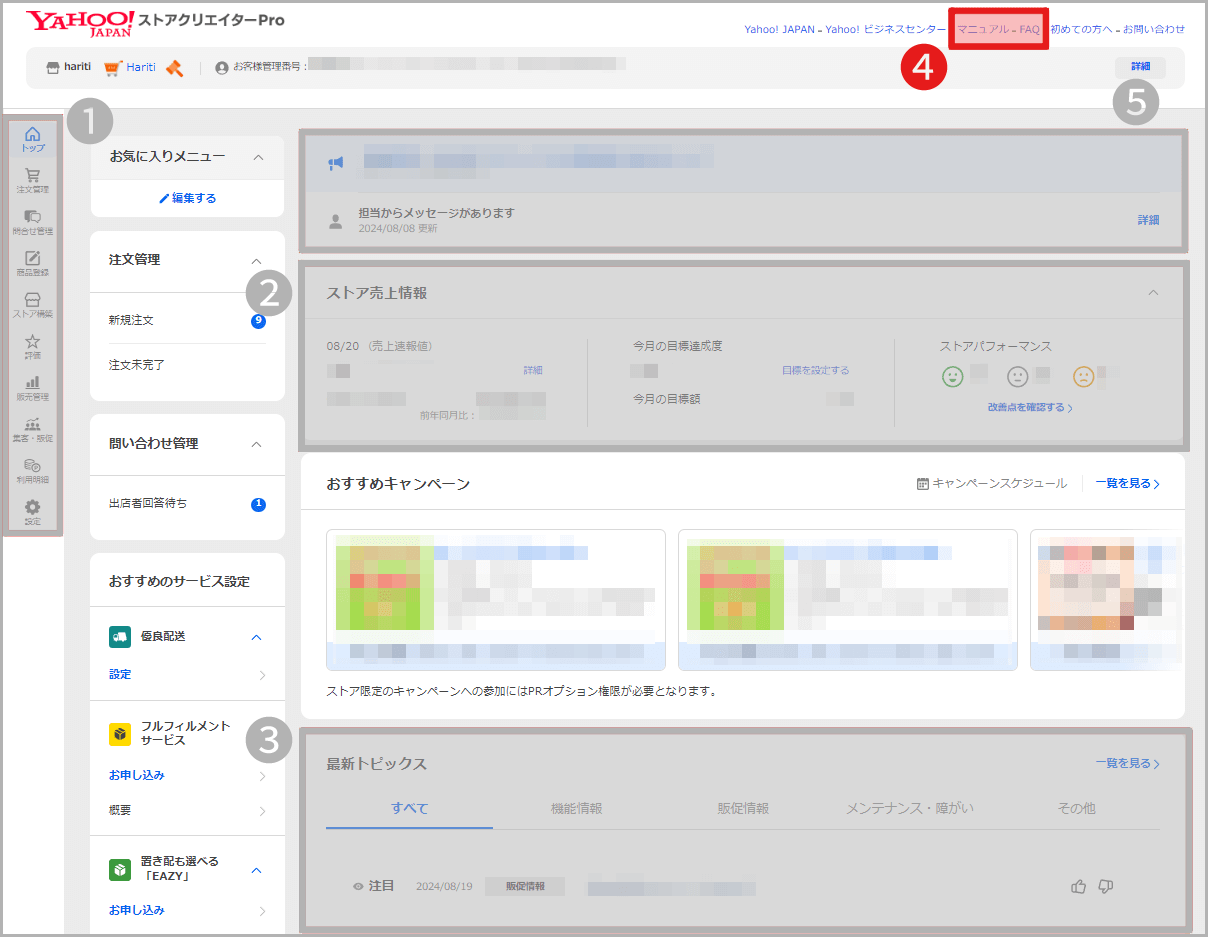Collapse the 置き配も選べる EAZY section
This screenshot has width=1208, height=937.
(x=256, y=870)
